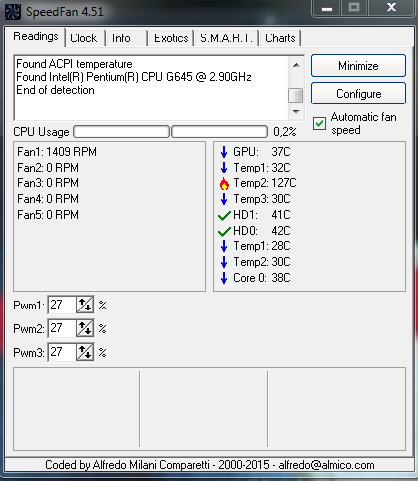
Task: Click the alfredo@almico.com status bar text
Action: click(326, 465)
